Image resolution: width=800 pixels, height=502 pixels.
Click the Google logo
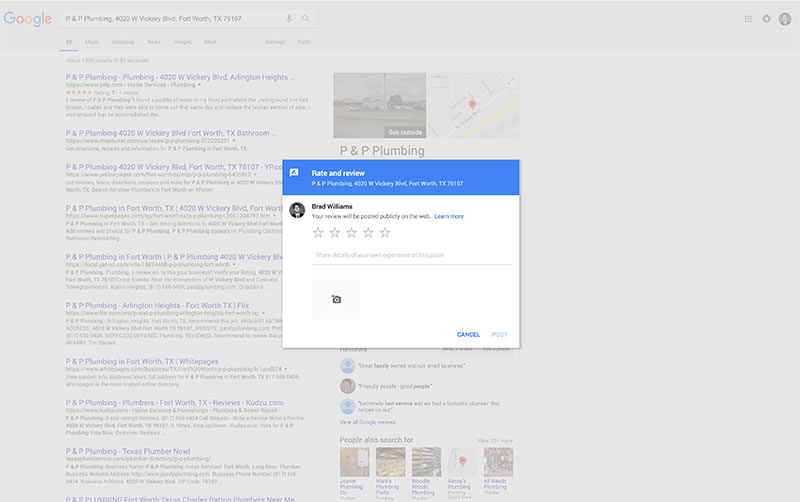[28, 19]
